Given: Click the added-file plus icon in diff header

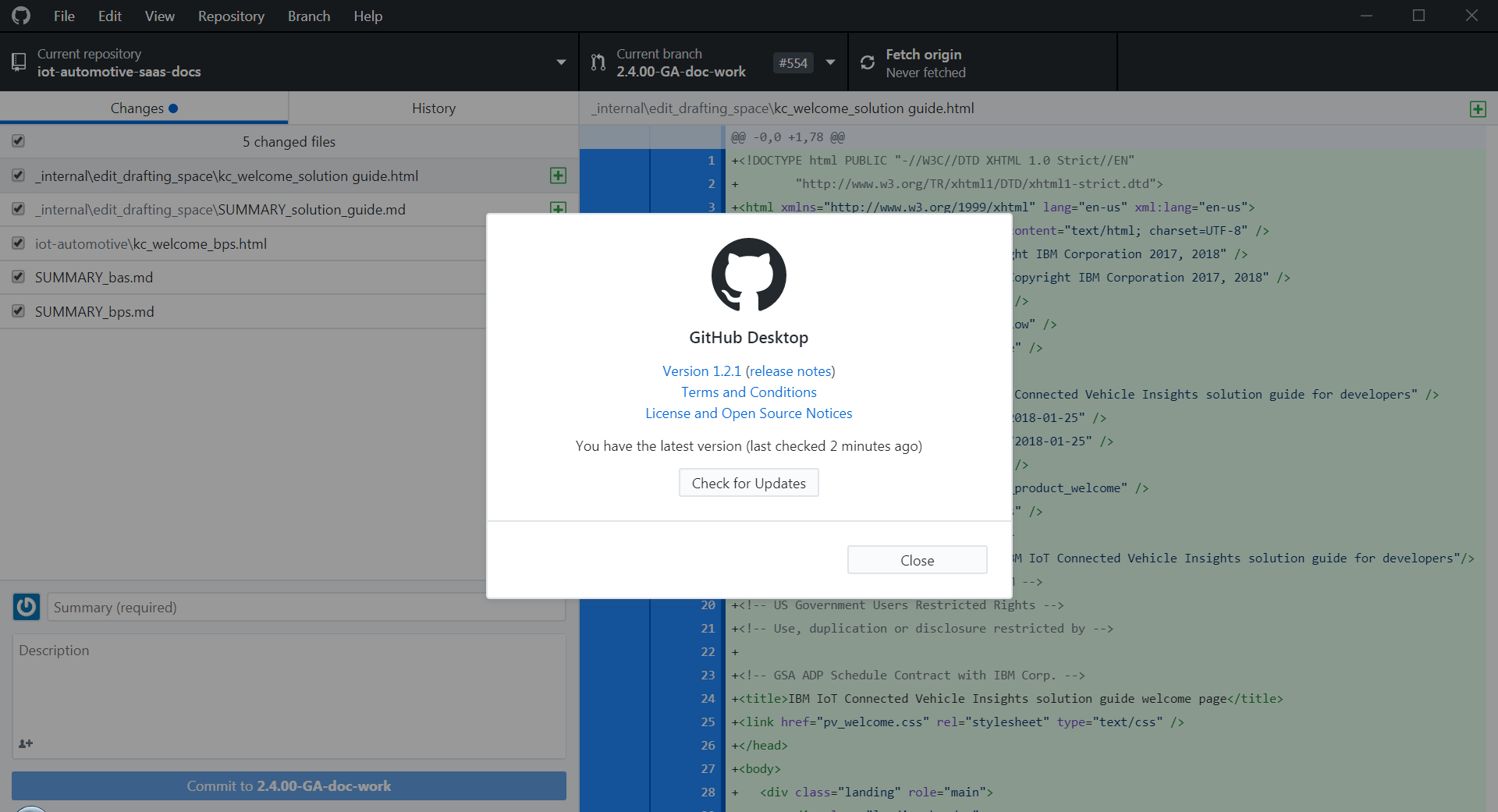Looking at the screenshot, I should point(1478,108).
